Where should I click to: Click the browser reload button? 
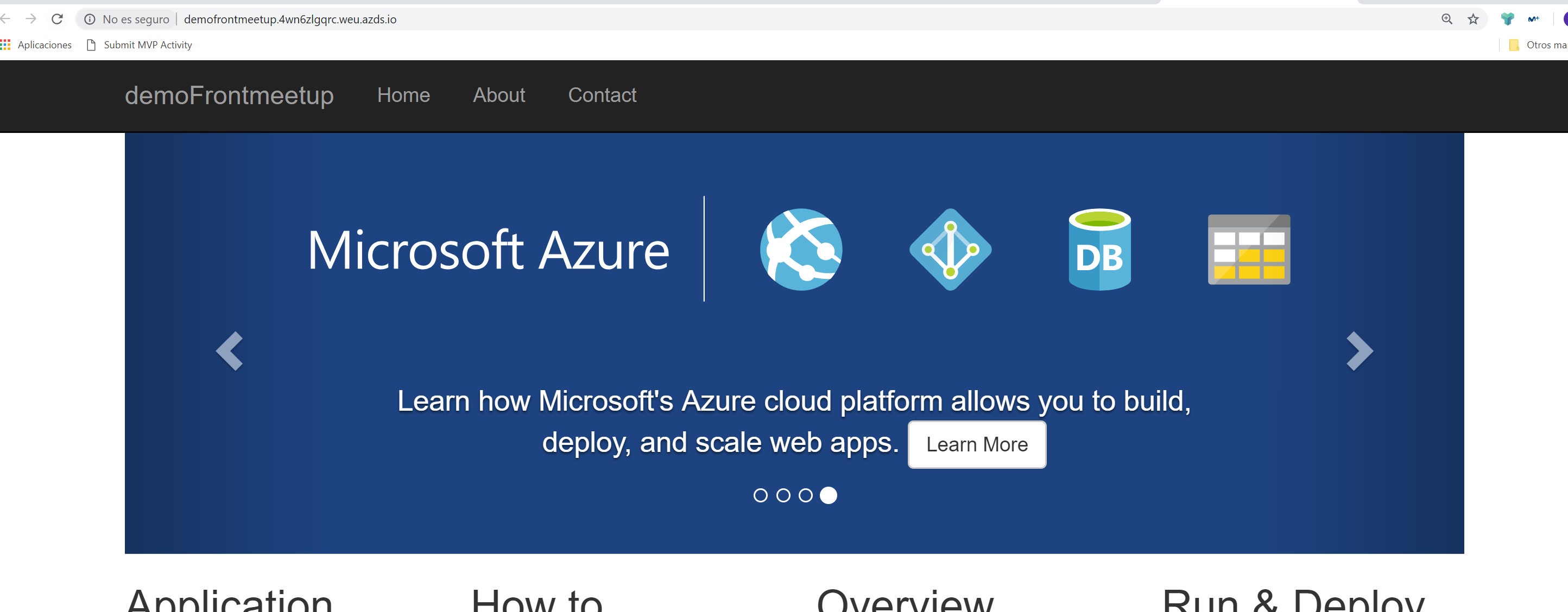pyautogui.click(x=57, y=19)
